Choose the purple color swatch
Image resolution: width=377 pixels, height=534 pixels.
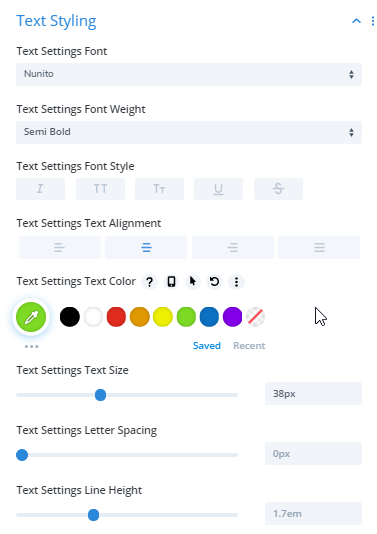coord(232,317)
